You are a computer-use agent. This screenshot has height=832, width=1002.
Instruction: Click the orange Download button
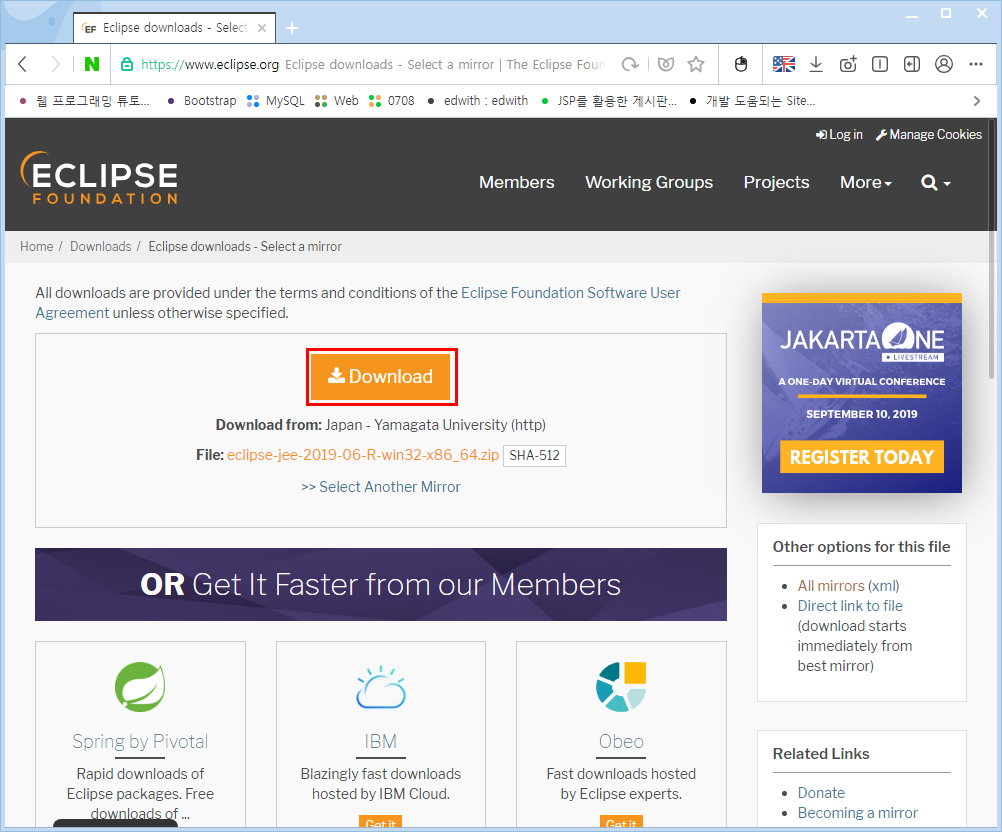[x=382, y=376]
